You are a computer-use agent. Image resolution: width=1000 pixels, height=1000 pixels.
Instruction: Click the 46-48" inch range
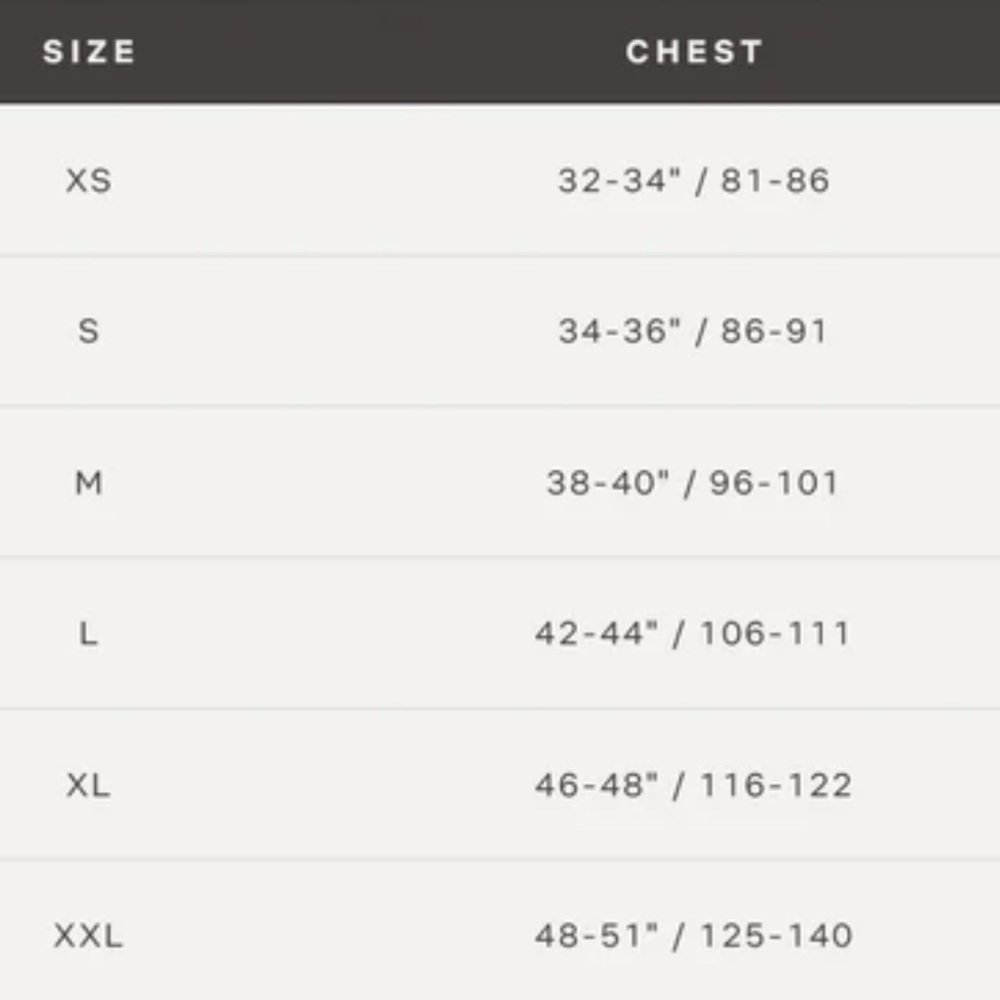(x=596, y=785)
